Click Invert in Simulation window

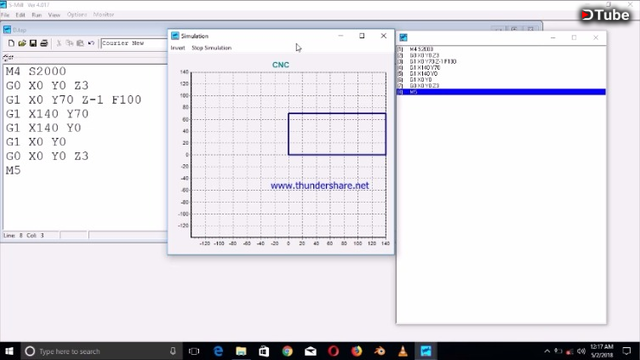click(178, 48)
